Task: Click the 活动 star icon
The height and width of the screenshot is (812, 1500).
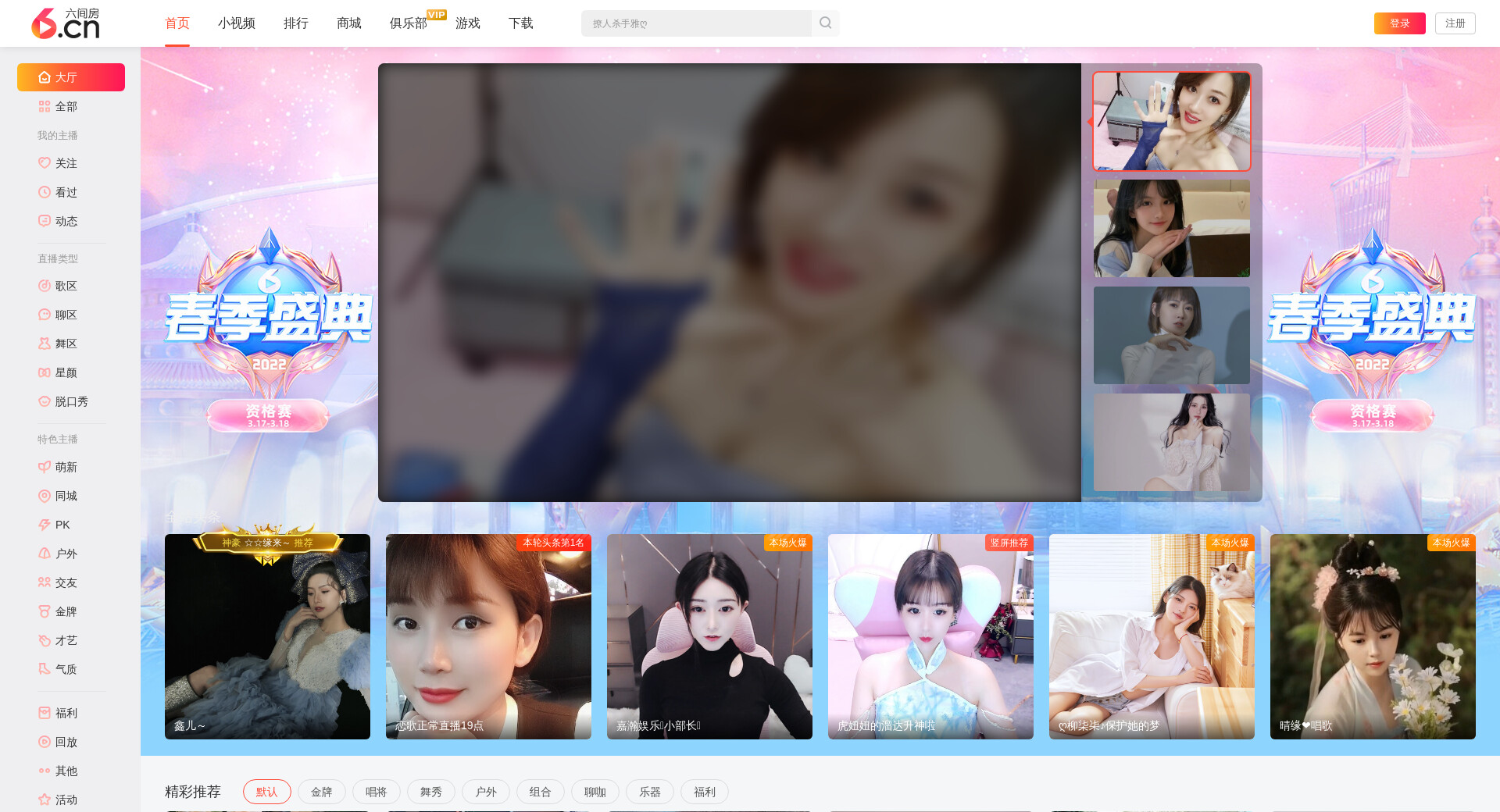Action: pos(45,800)
